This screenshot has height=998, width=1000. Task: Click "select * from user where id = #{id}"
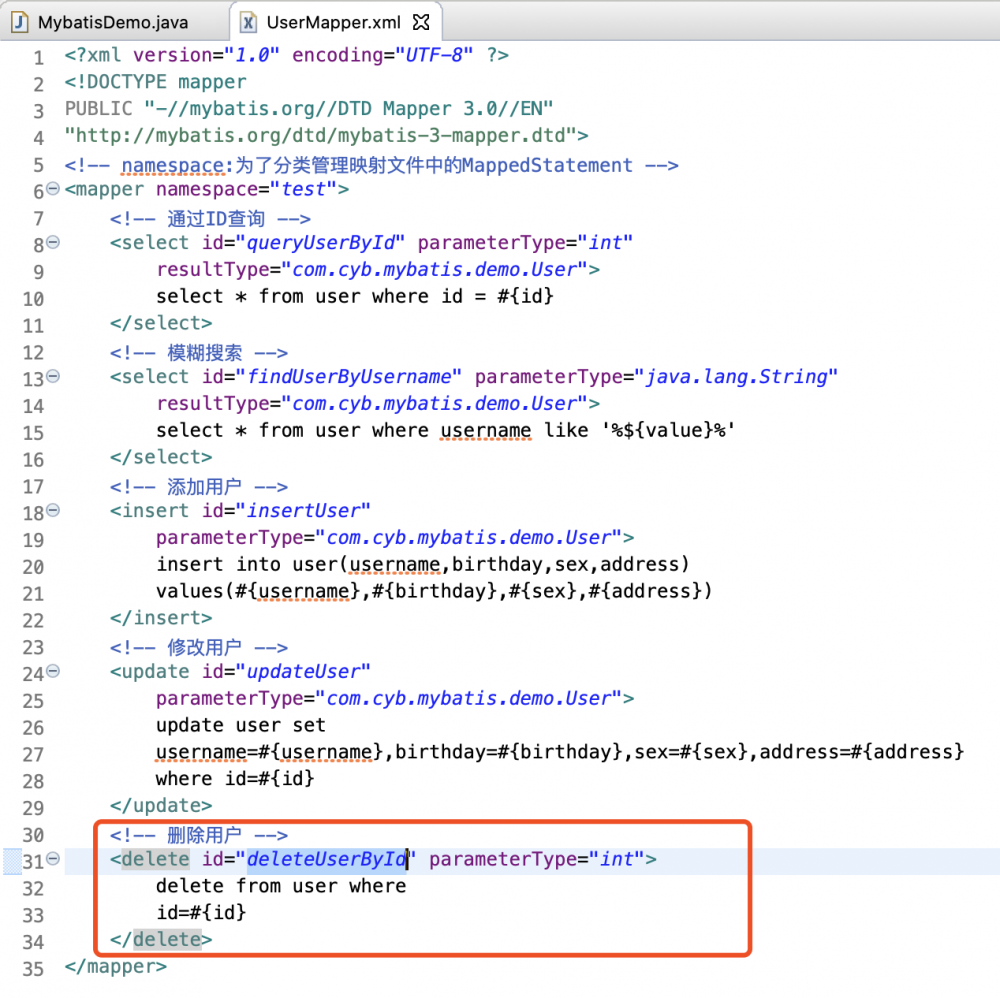coord(355,297)
